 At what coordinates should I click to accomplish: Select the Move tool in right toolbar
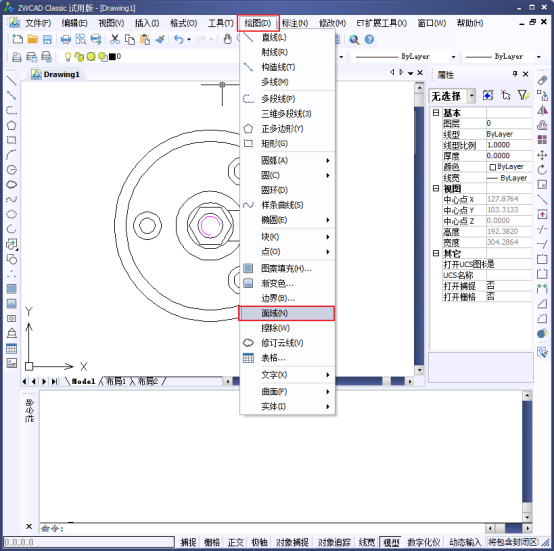click(x=542, y=155)
